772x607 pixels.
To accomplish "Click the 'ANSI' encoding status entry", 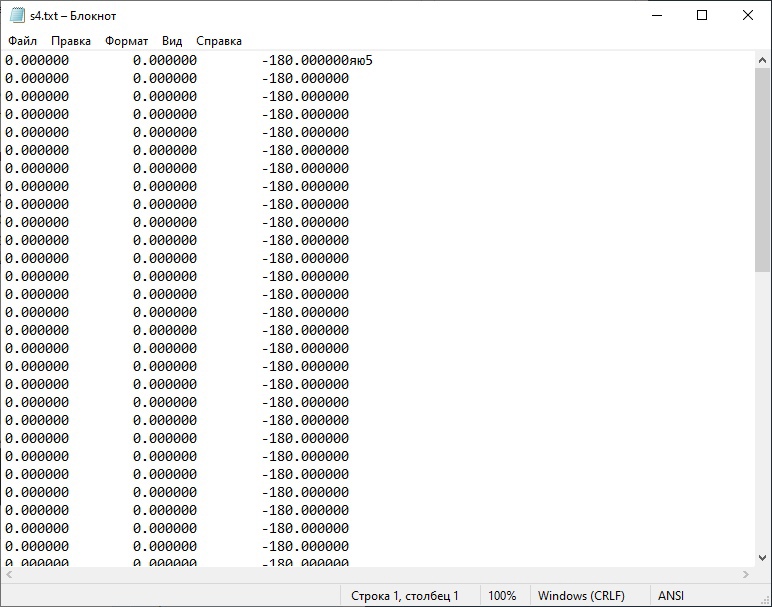I will (x=671, y=596).
